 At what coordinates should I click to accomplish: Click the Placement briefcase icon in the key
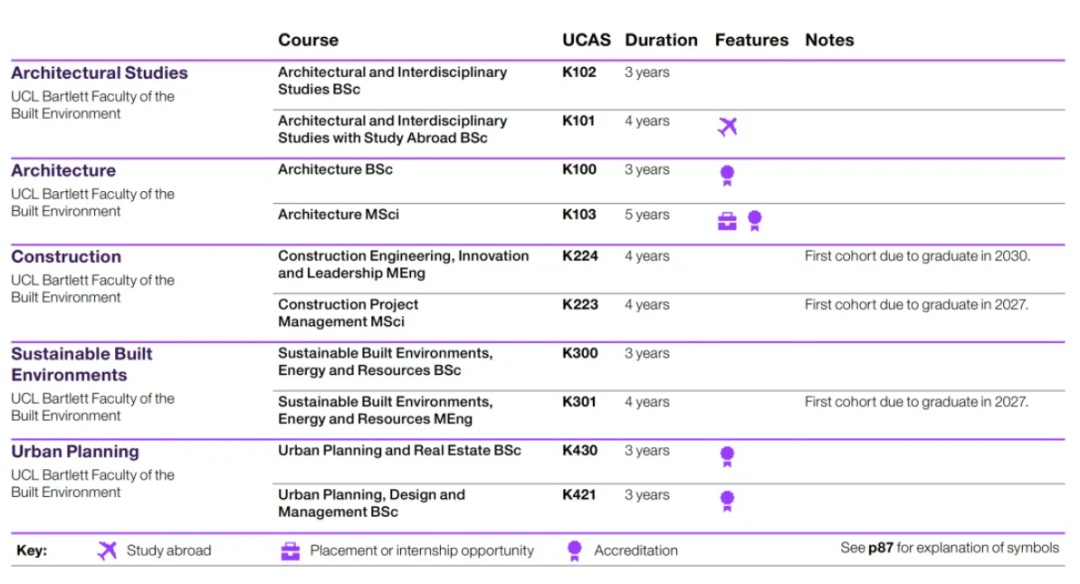click(290, 550)
